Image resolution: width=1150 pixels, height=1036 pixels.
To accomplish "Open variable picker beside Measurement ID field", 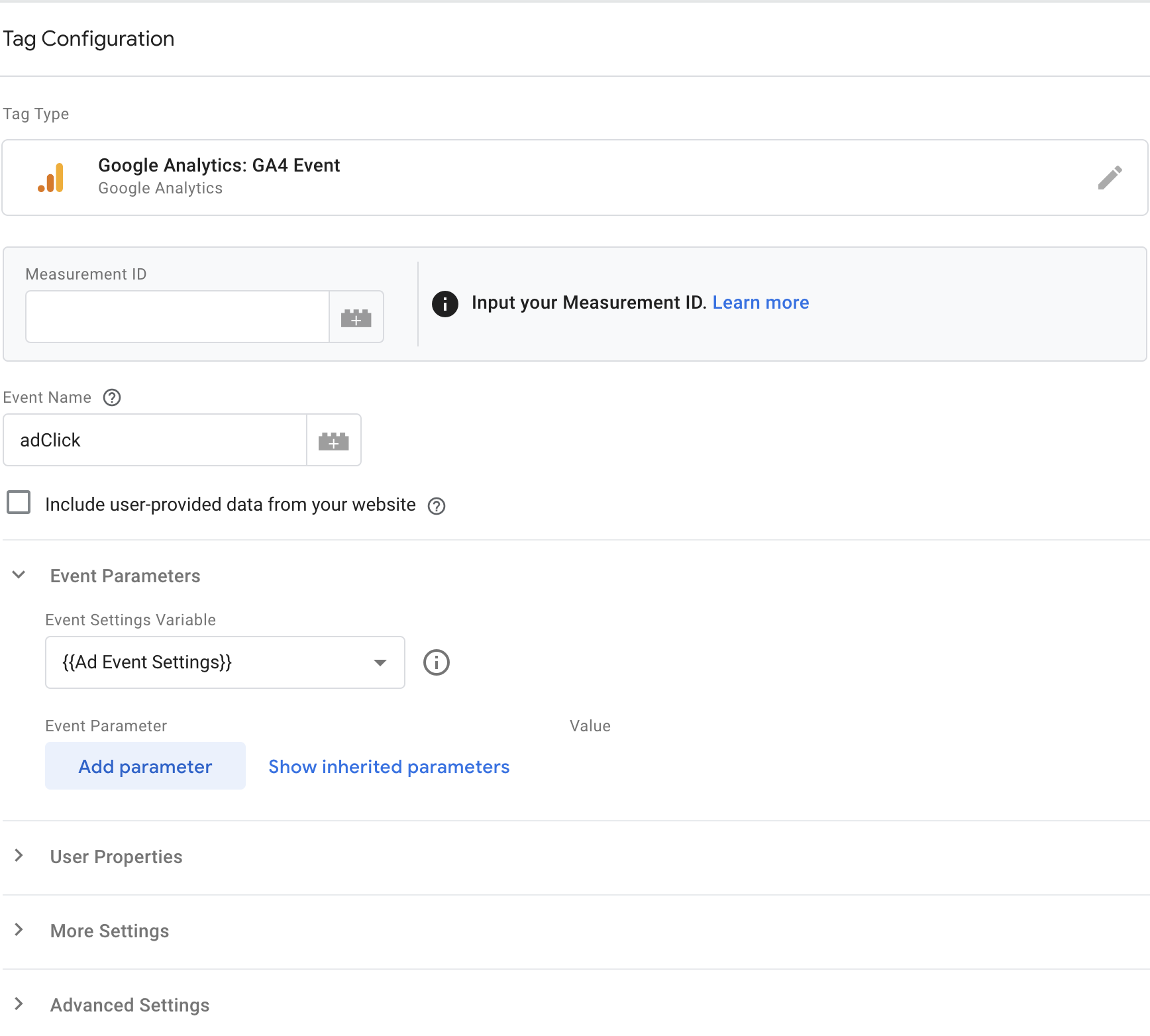I will (x=356, y=317).
